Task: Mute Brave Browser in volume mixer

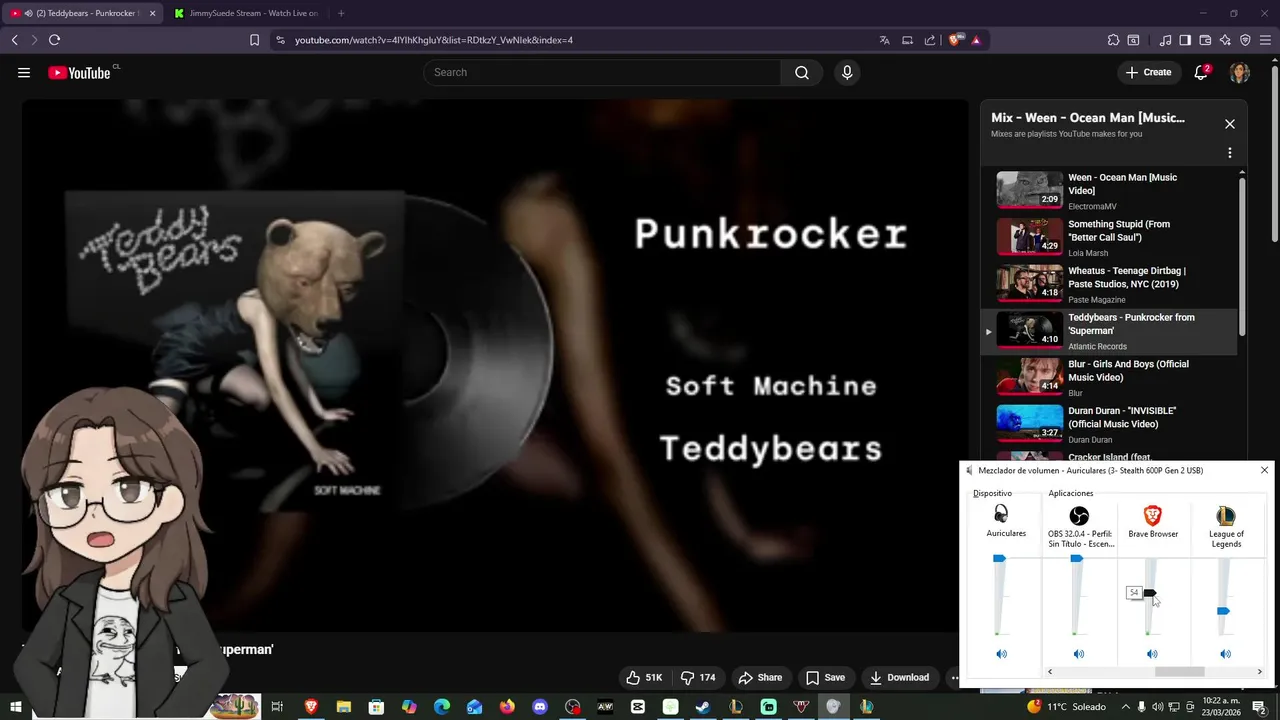Action: [x=1152, y=654]
